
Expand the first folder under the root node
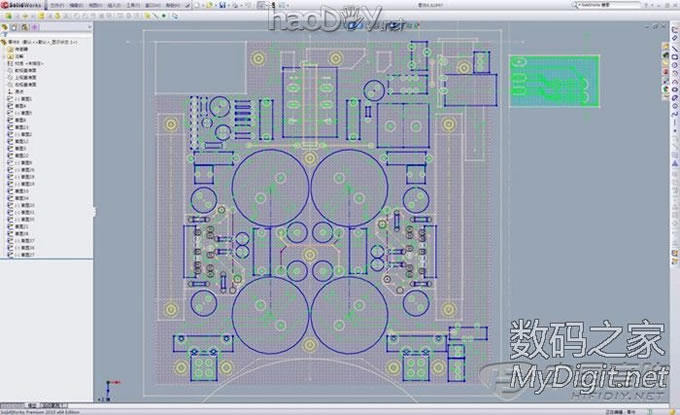pyautogui.click(x=9, y=49)
